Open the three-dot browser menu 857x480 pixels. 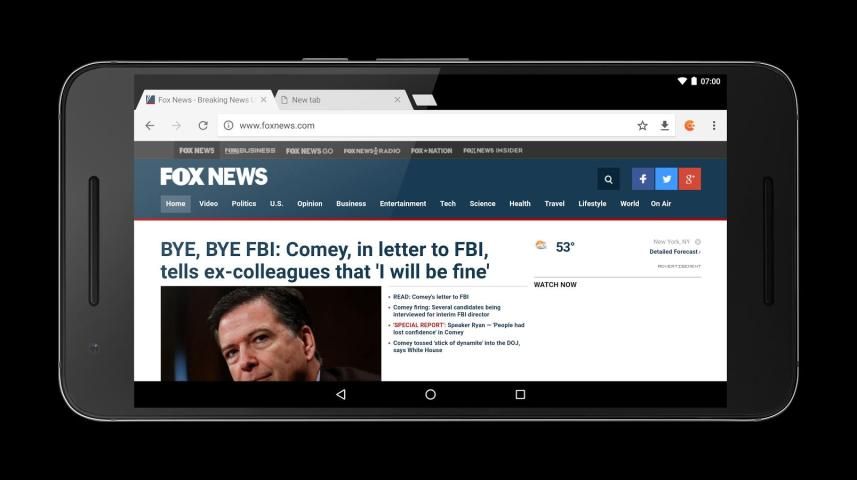[x=714, y=126]
